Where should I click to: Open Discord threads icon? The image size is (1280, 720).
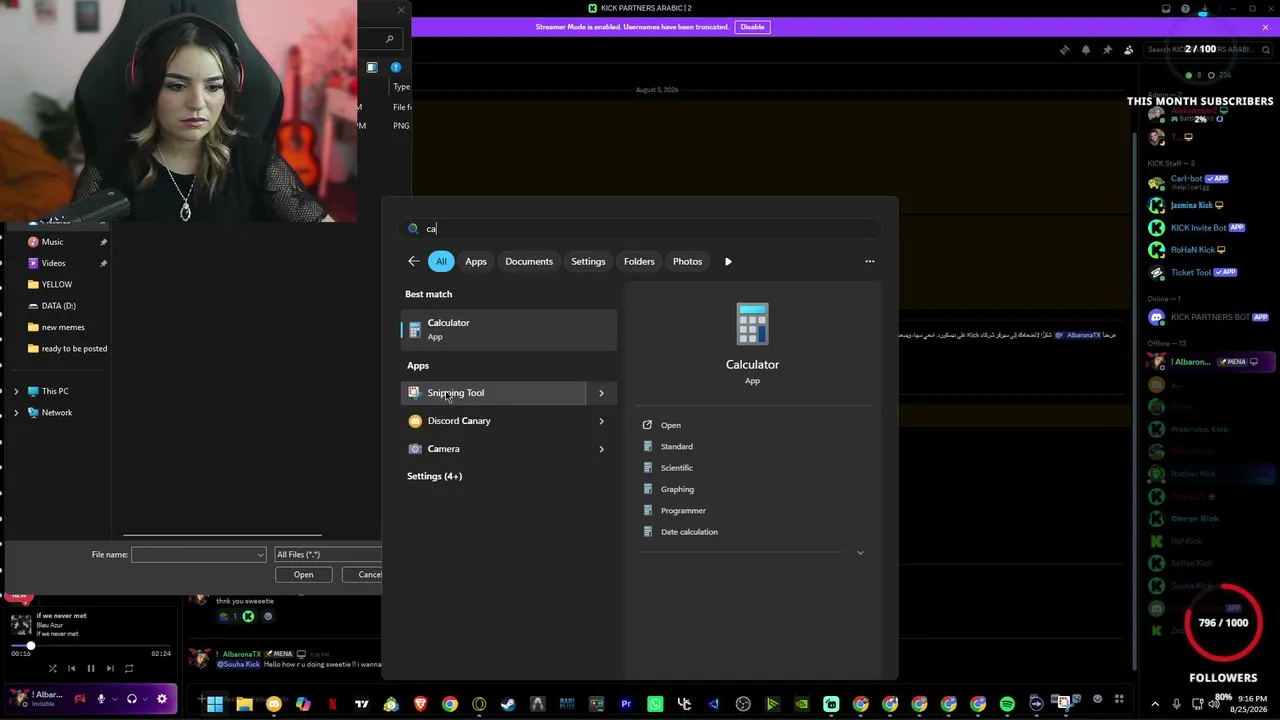[1064, 50]
